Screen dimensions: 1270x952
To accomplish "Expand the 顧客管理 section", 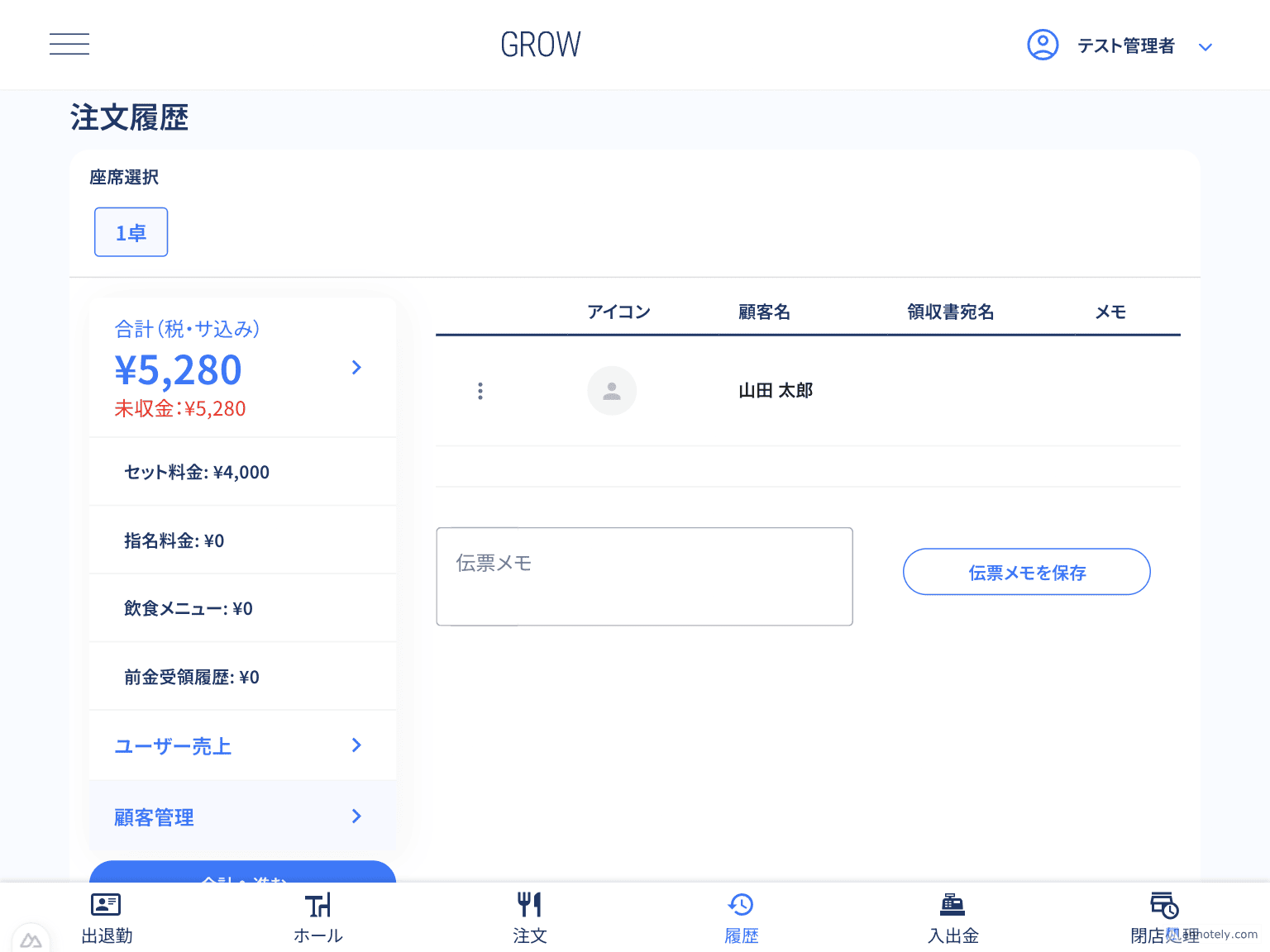I will coord(241,816).
